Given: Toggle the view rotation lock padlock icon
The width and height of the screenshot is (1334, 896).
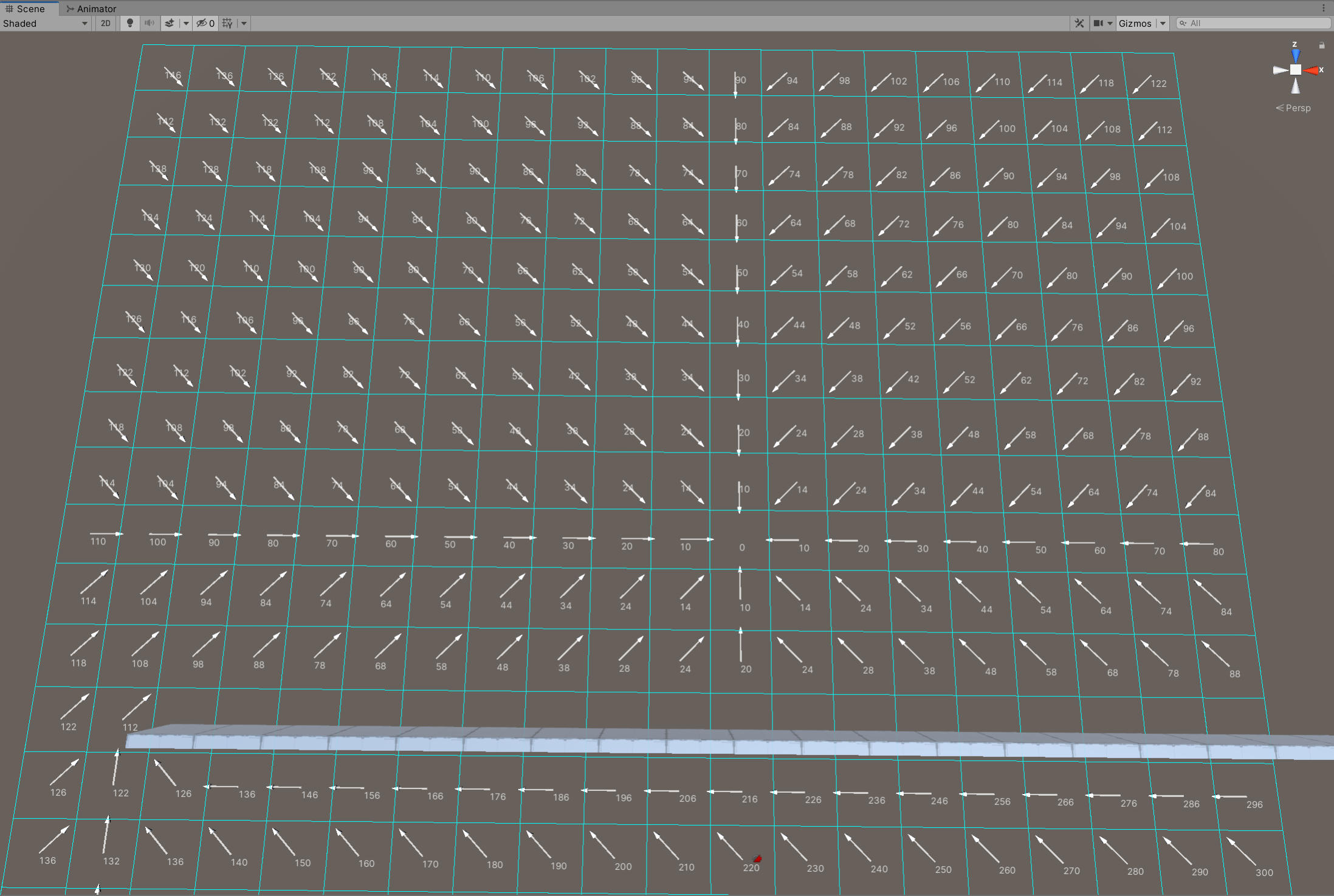Looking at the screenshot, I should coord(1322,45).
